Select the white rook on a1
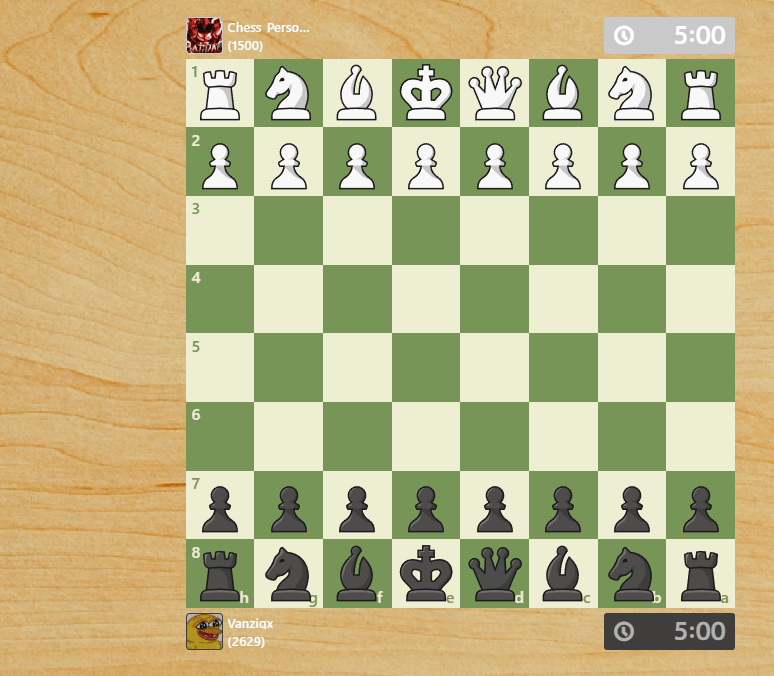 (700, 93)
